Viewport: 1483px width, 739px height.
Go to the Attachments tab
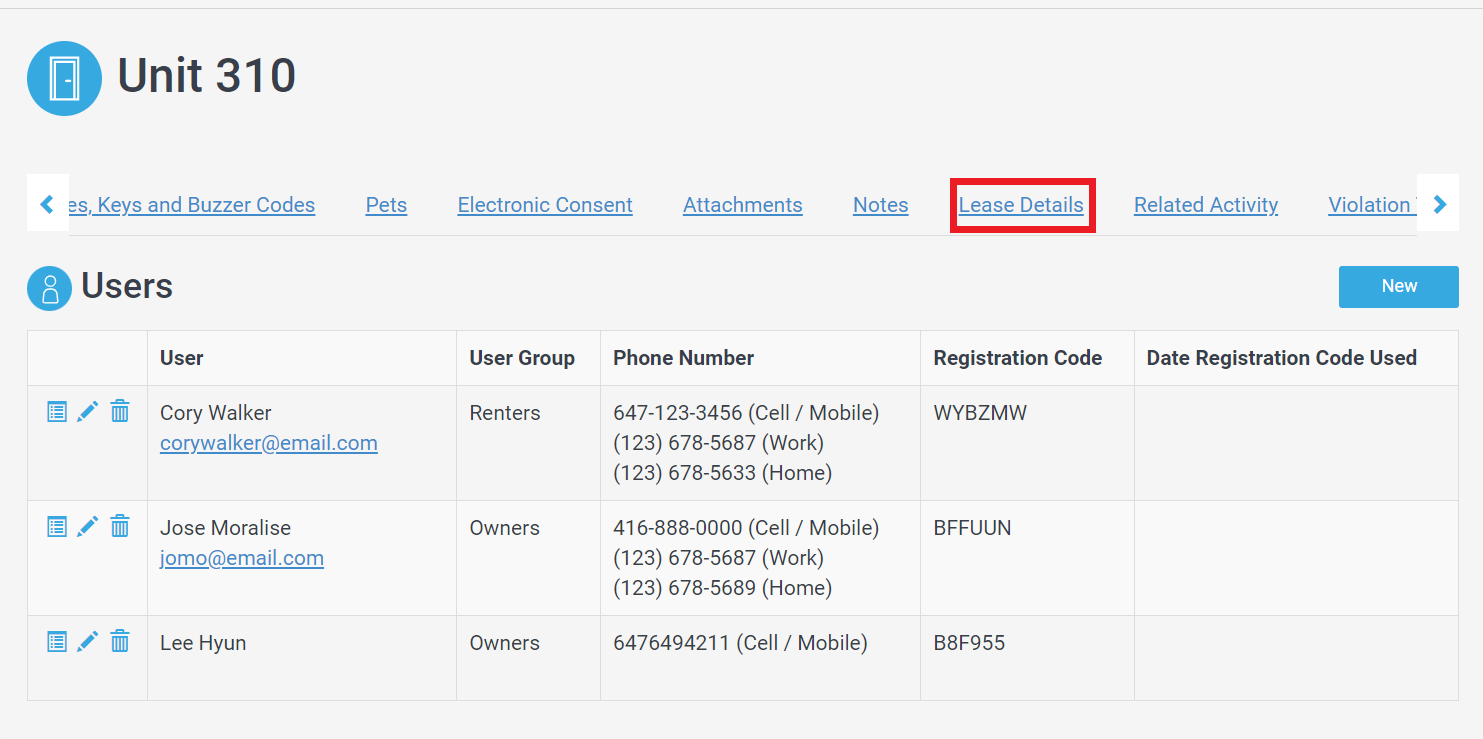[742, 205]
